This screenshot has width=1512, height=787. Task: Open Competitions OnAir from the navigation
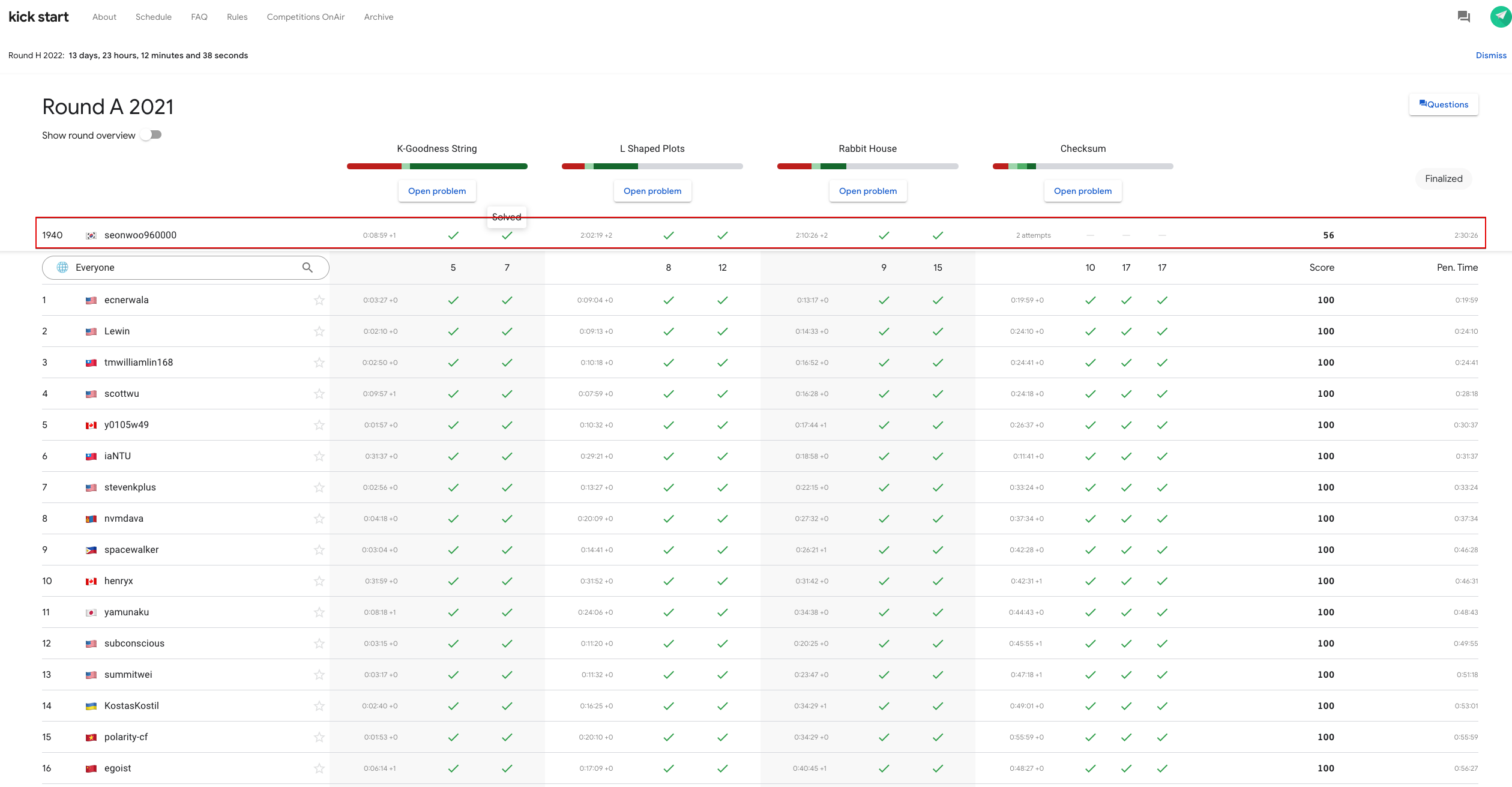pos(306,17)
